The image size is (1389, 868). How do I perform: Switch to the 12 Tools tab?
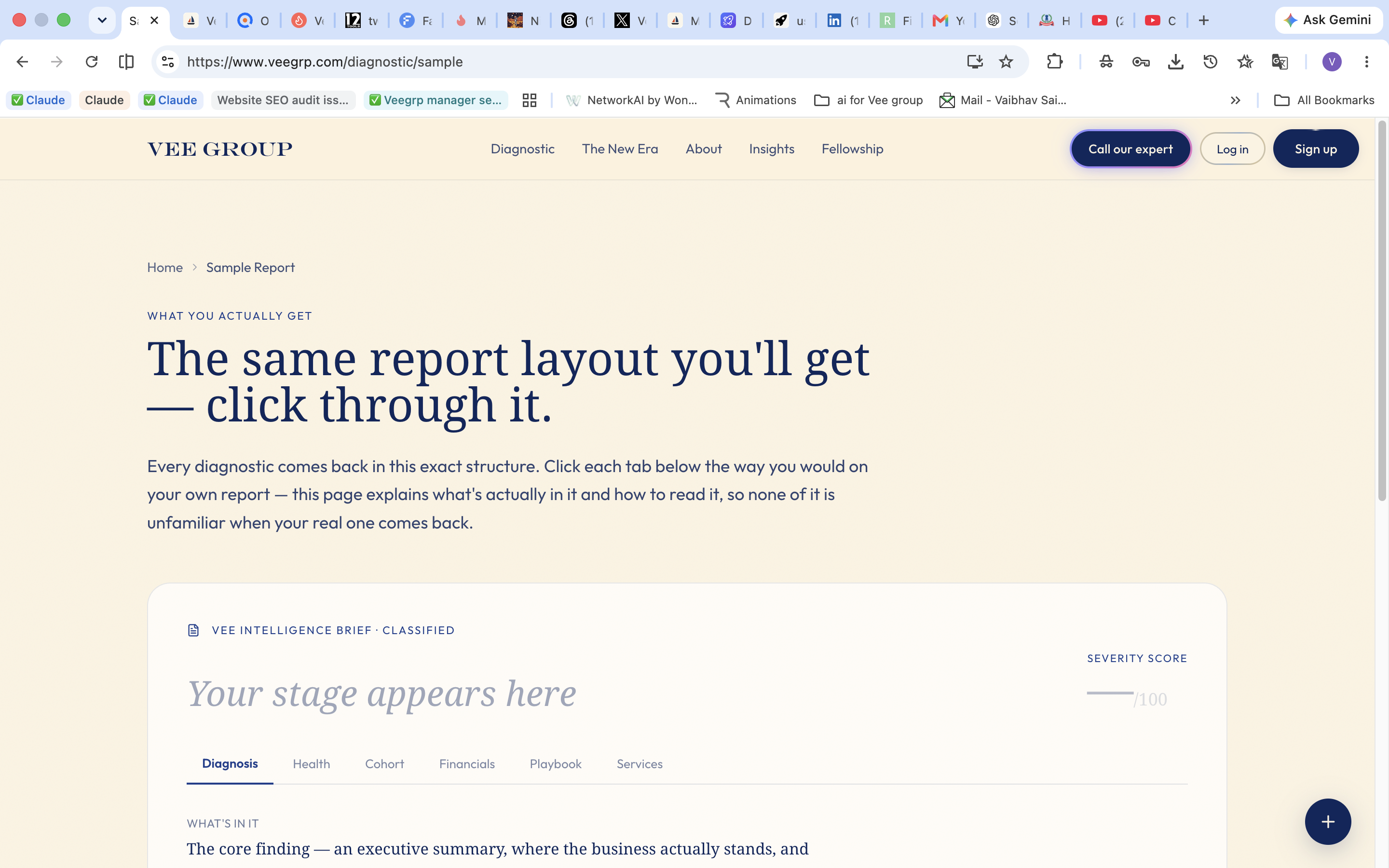pyautogui.click(x=362, y=21)
